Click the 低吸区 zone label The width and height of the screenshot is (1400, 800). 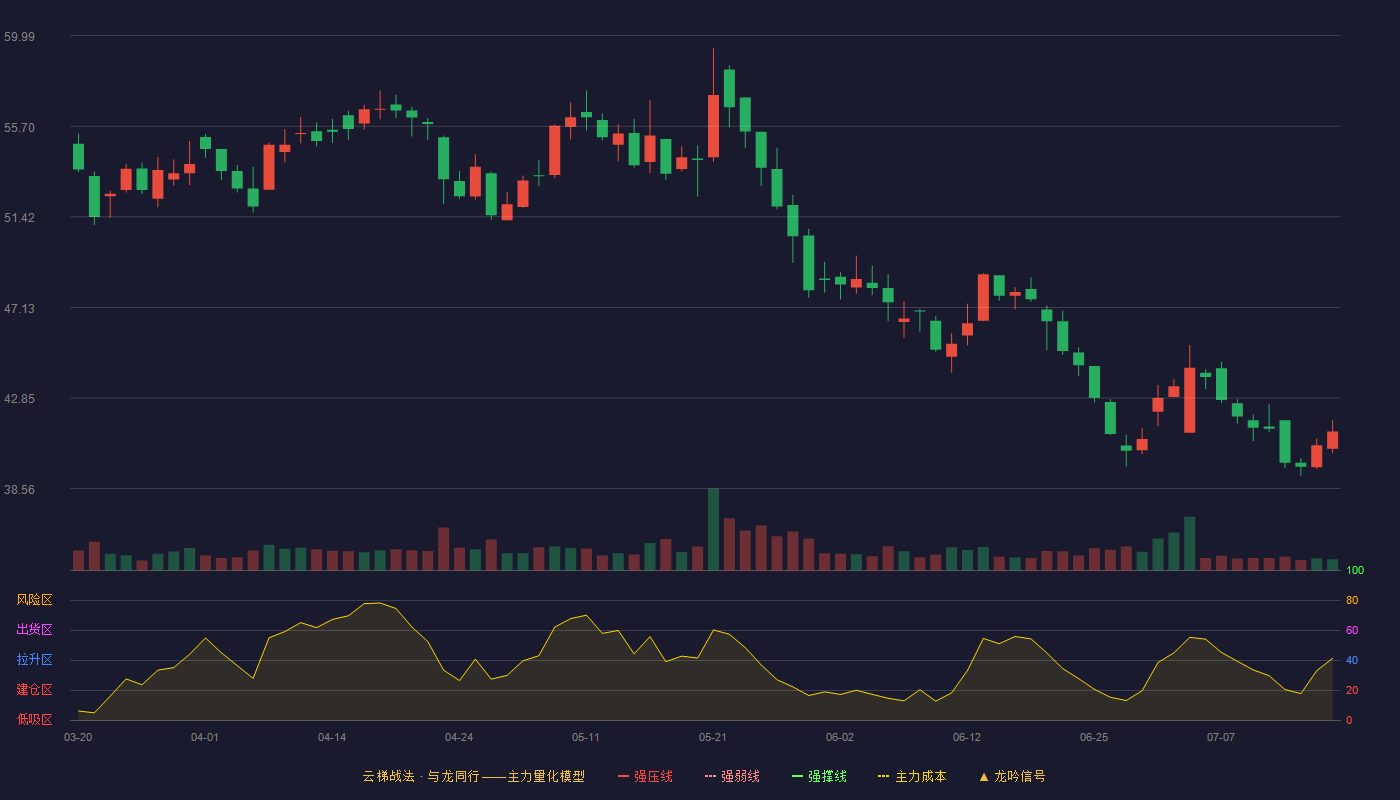[x=34, y=719]
